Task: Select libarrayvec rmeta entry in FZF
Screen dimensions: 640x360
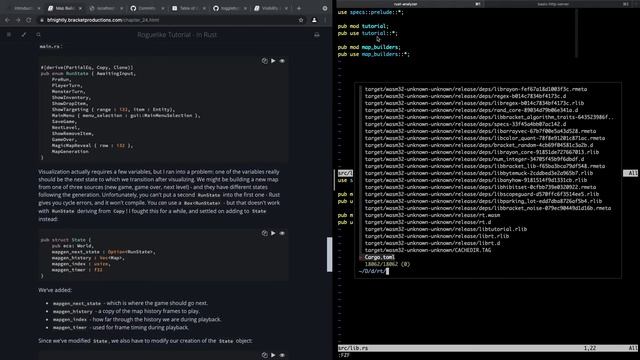Action: [x=480, y=131]
